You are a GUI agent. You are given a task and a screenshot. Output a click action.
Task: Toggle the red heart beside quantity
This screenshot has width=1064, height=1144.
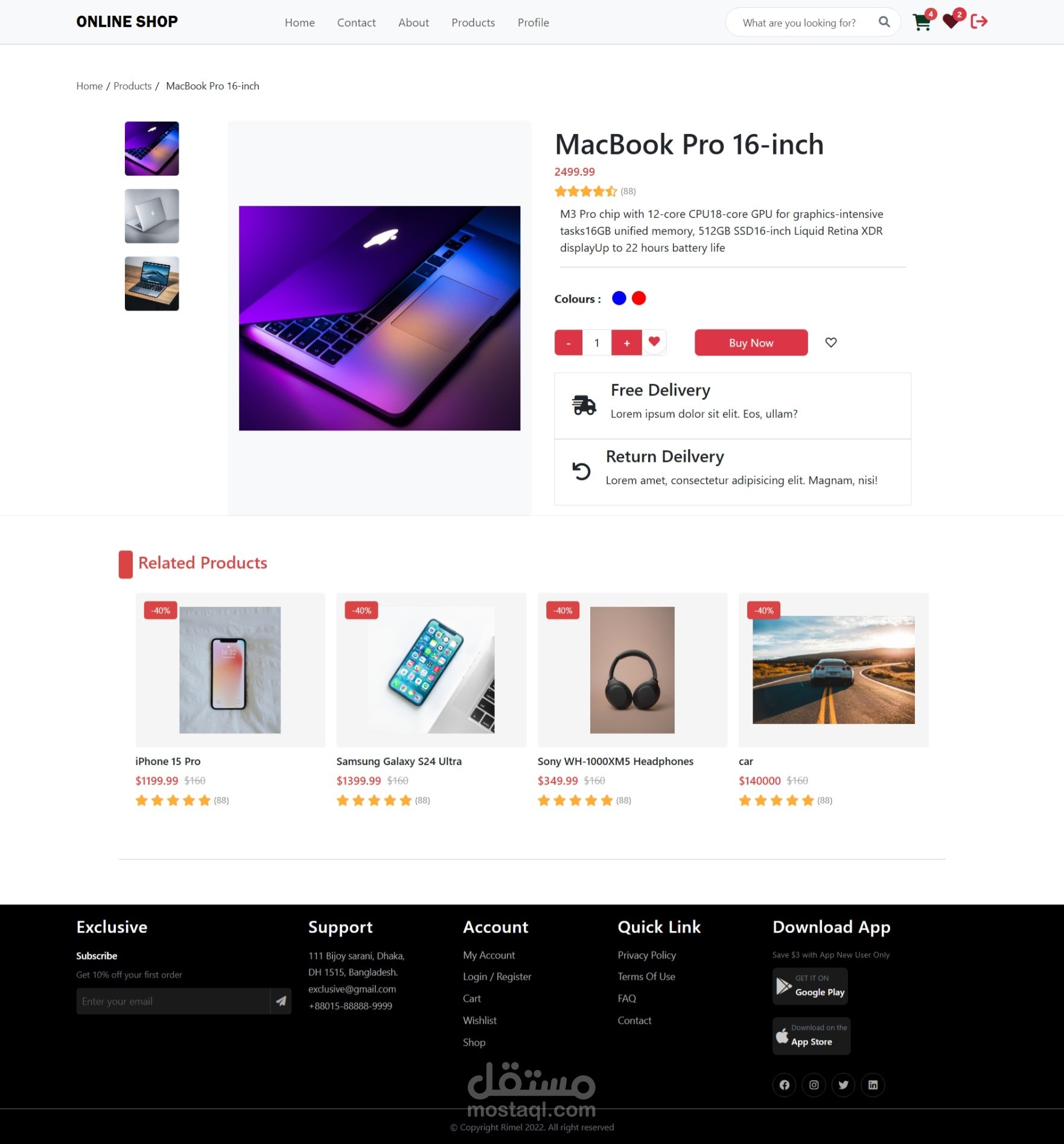pyautogui.click(x=654, y=342)
